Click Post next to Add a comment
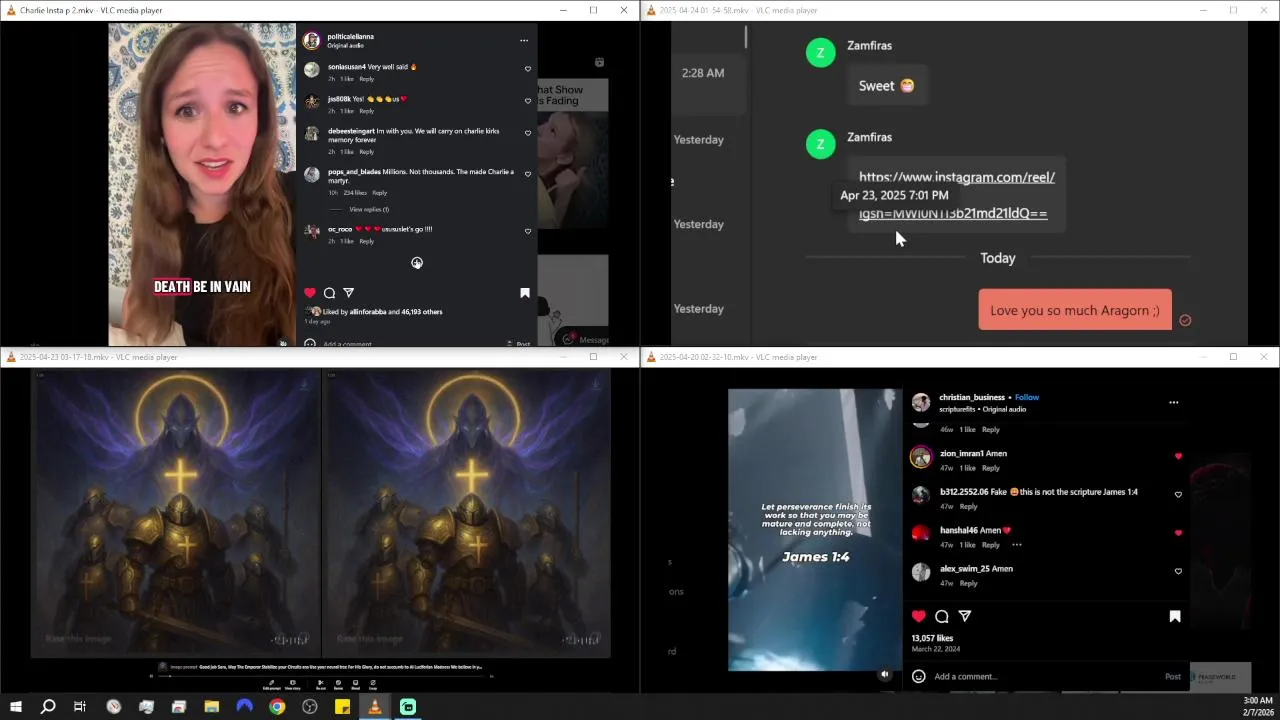 1173,676
